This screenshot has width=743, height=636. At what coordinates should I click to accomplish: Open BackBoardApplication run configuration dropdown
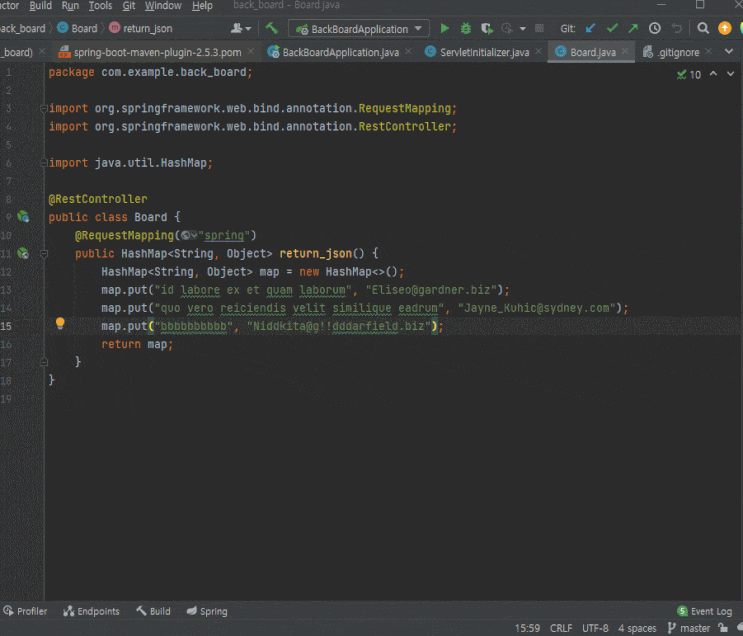tap(359, 29)
